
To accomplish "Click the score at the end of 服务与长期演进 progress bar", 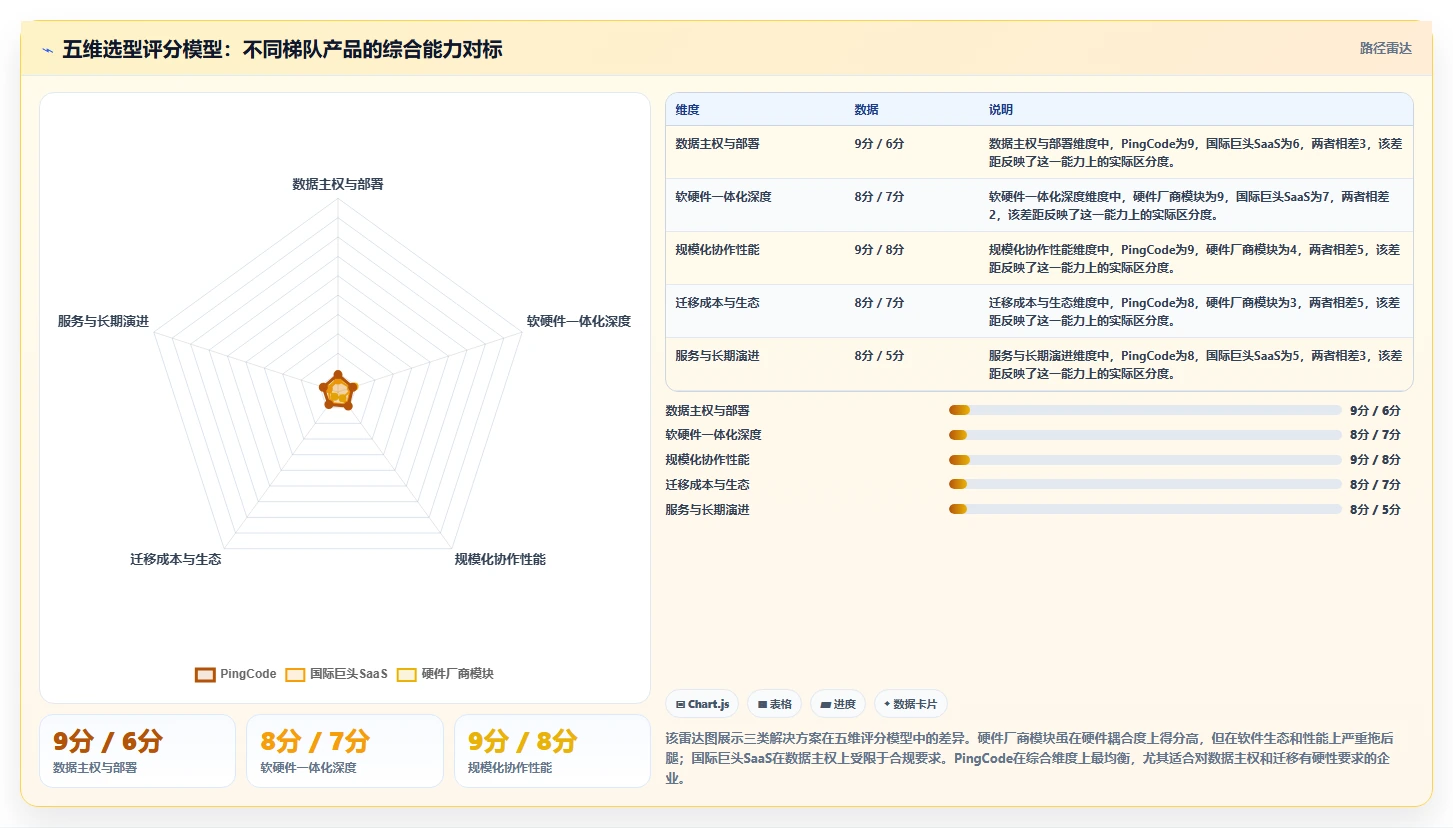I will click(1375, 509).
